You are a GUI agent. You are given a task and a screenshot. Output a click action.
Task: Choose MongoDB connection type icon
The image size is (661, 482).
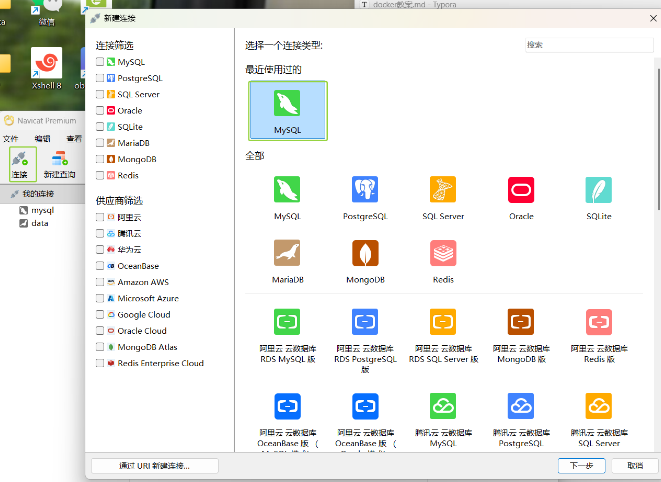[365, 253]
